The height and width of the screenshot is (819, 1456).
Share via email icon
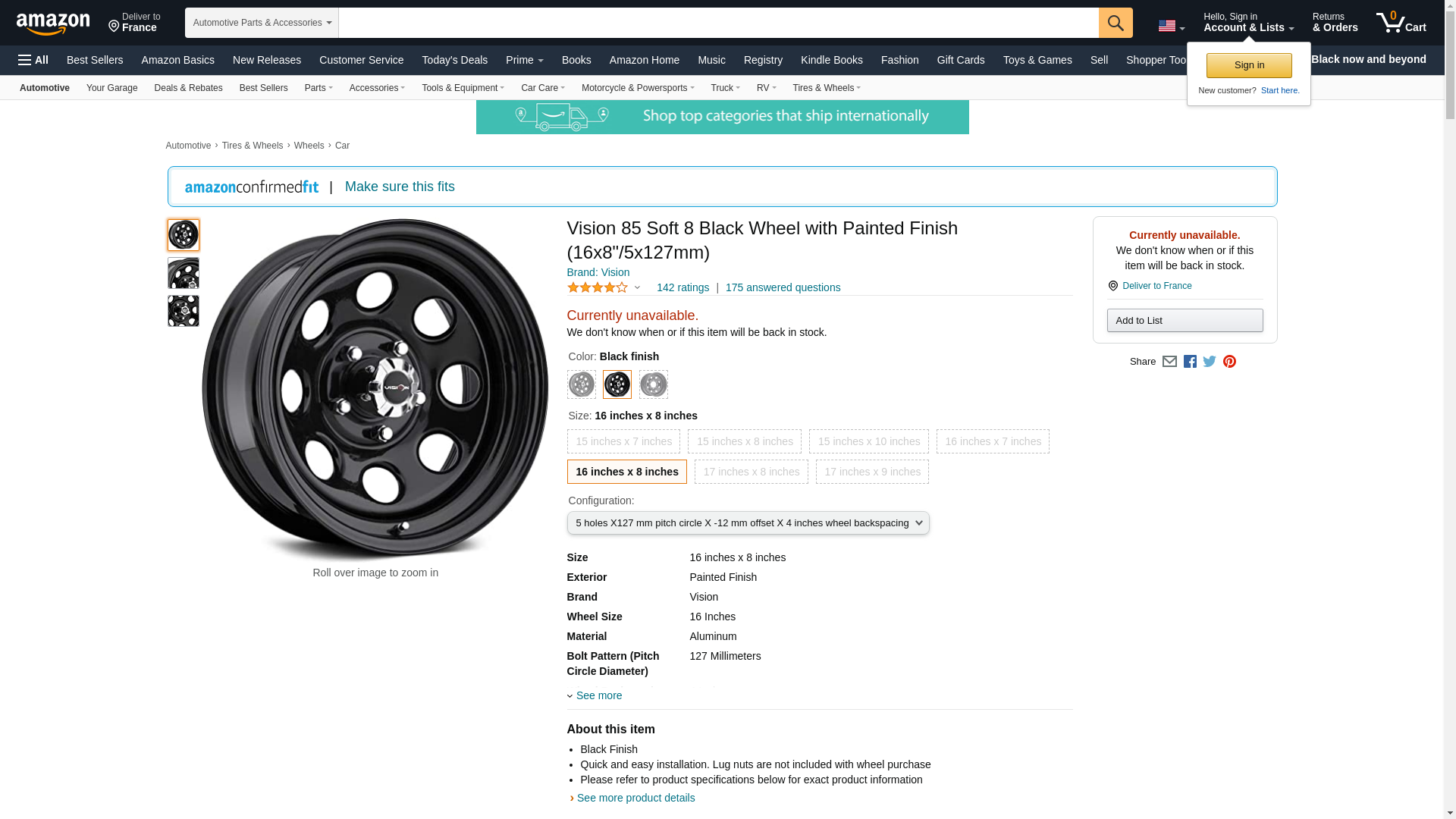click(x=1169, y=362)
